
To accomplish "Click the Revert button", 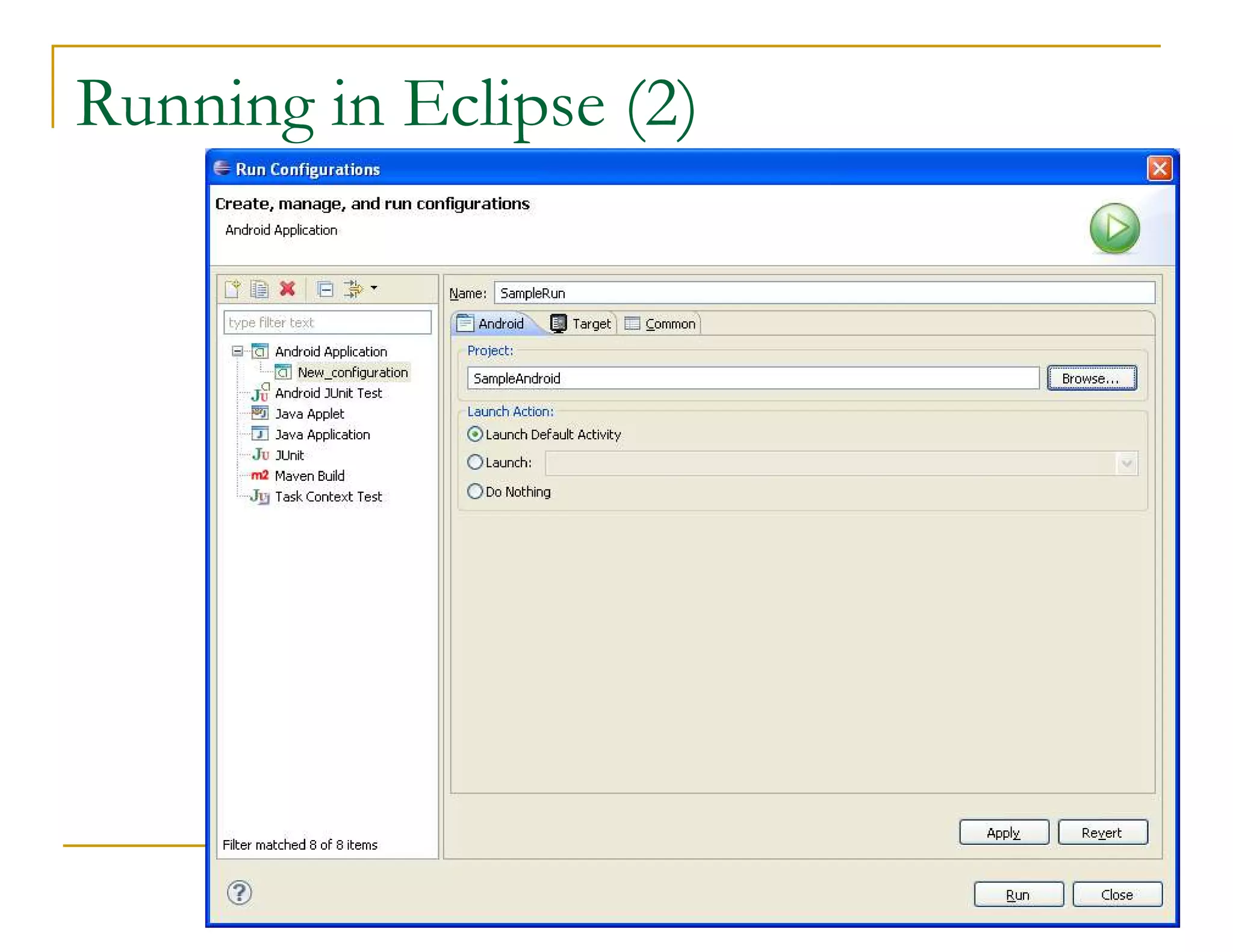I will pyautogui.click(x=1102, y=832).
